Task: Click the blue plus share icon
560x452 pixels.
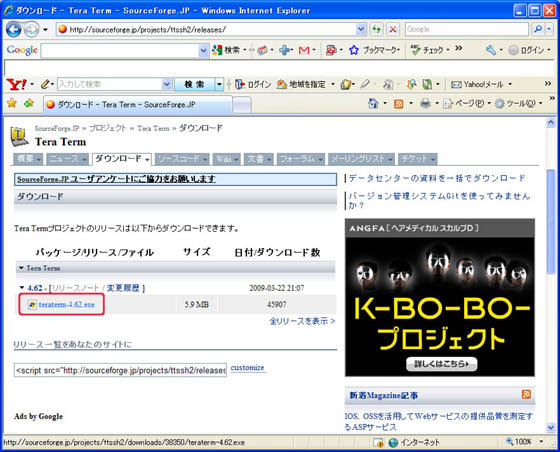Action: pos(285,50)
